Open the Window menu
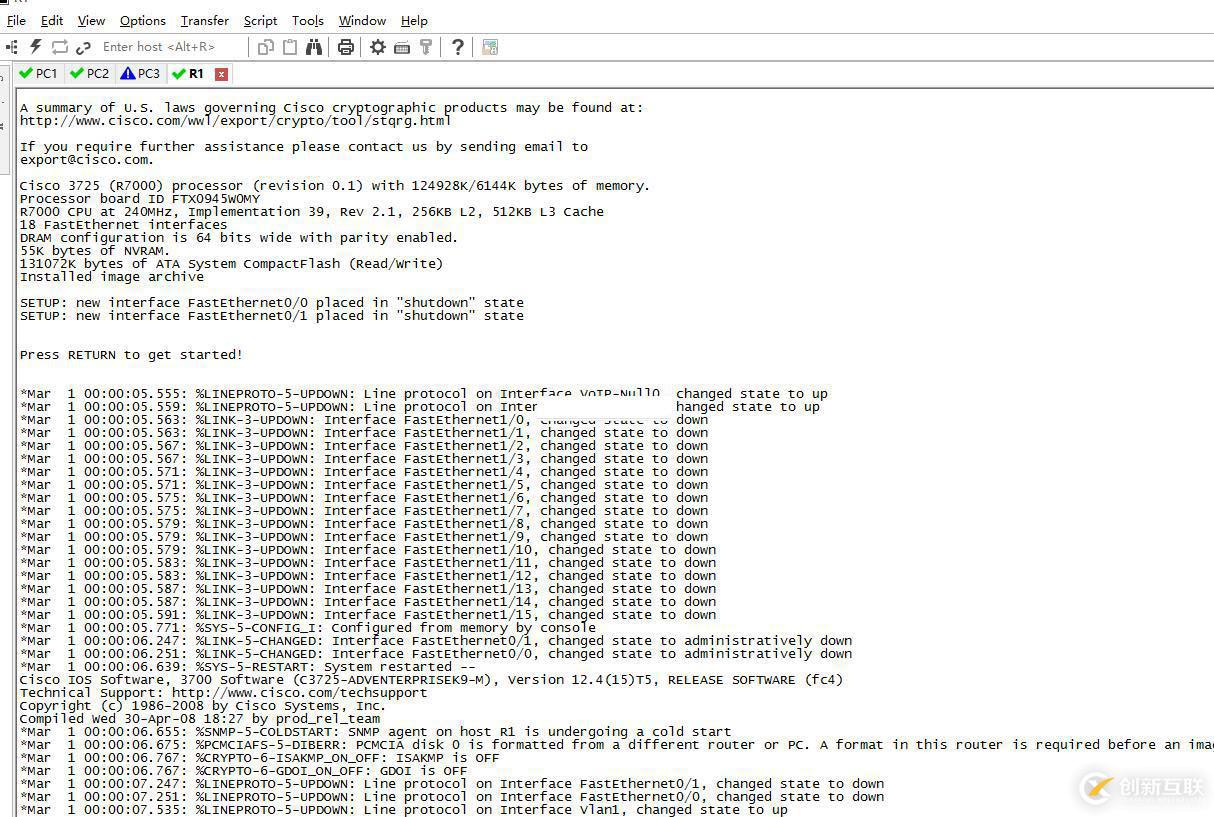The height and width of the screenshot is (817, 1214). pos(362,20)
